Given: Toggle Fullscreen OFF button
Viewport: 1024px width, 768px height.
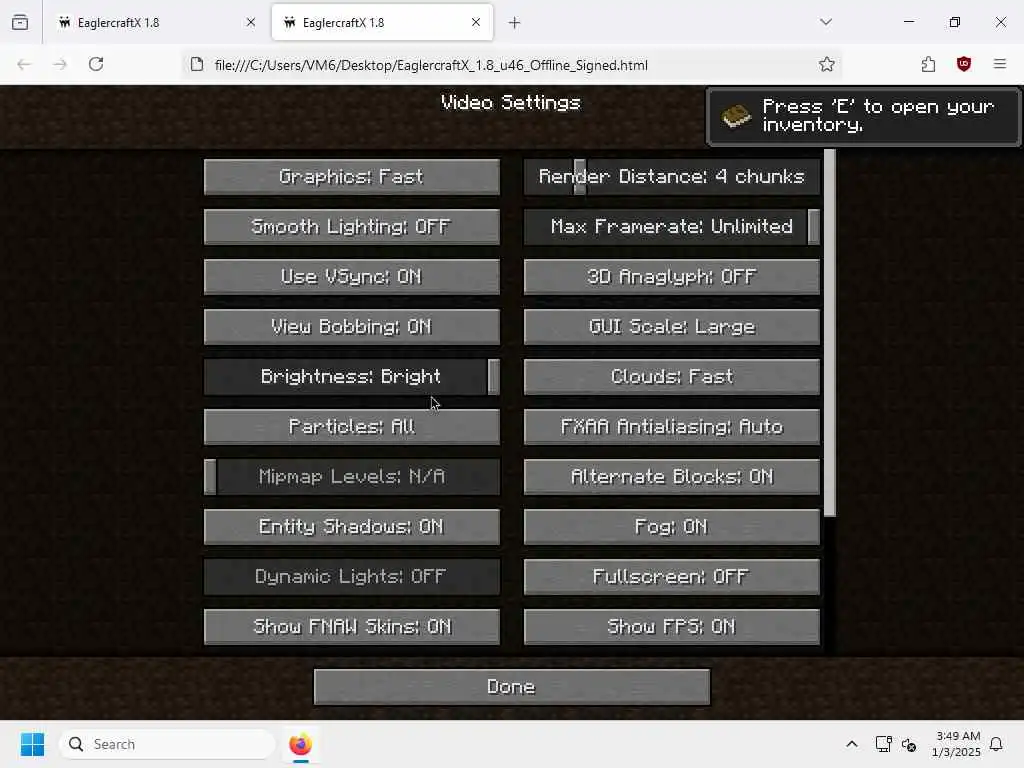Looking at the screenshot, I should (671, 577).
